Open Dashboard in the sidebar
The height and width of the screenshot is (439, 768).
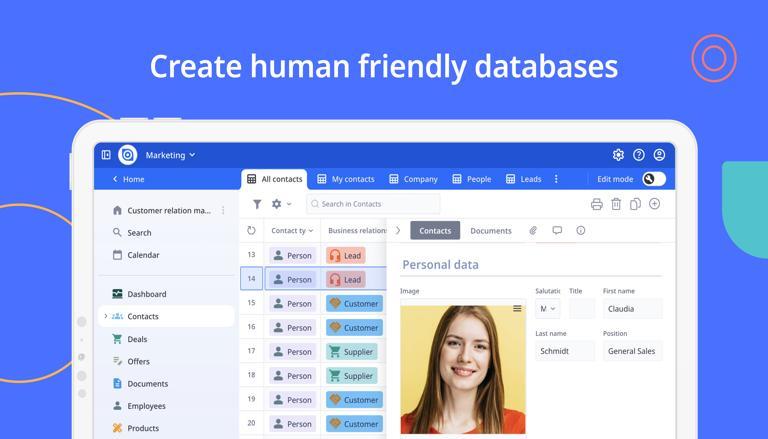coord(140,294)
